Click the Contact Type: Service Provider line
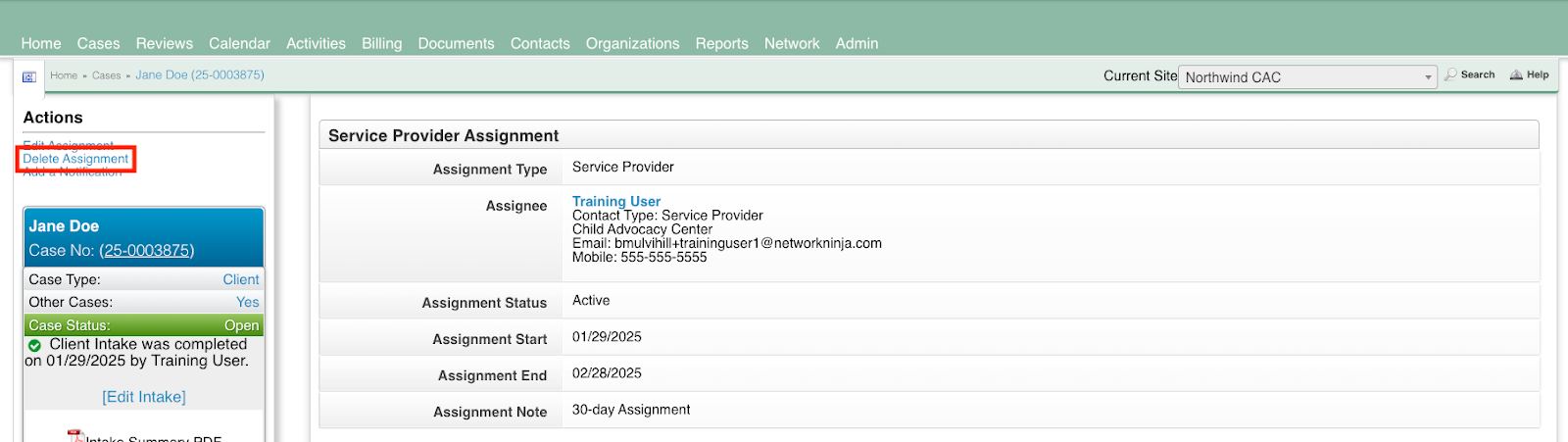This screenshot has height=442, width=1568. (667, 216)
